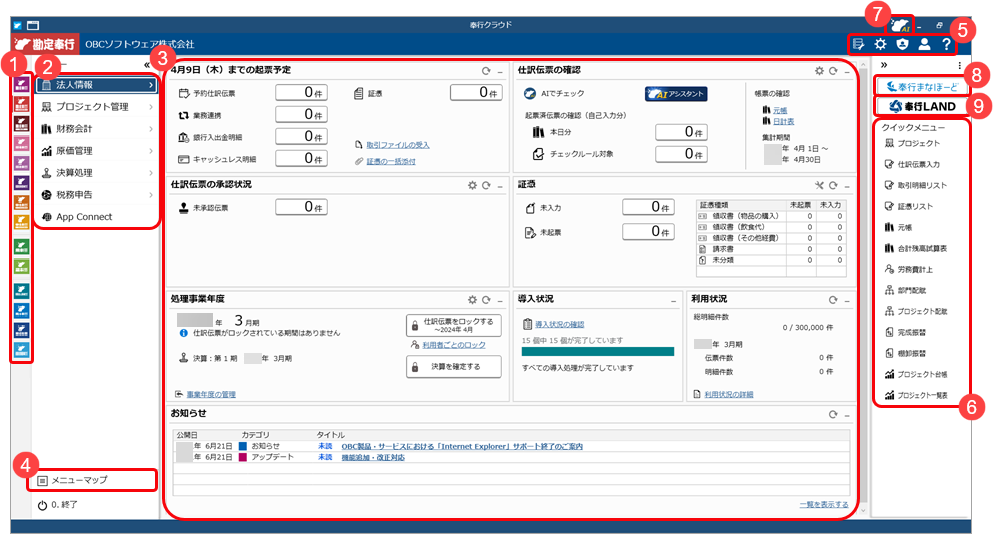Viewport: 993px width, 534px height.
Task: Select 原価管理 menu item
Action: click(96, 151)
